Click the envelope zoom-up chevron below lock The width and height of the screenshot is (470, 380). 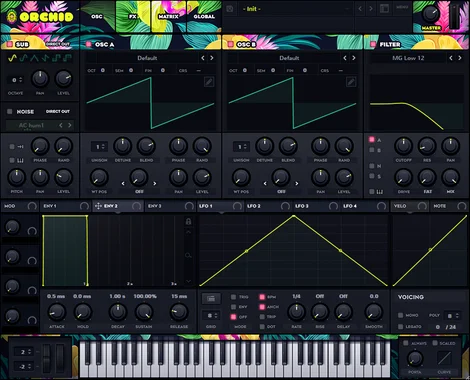pyautogui.click(x=188, y=232)
